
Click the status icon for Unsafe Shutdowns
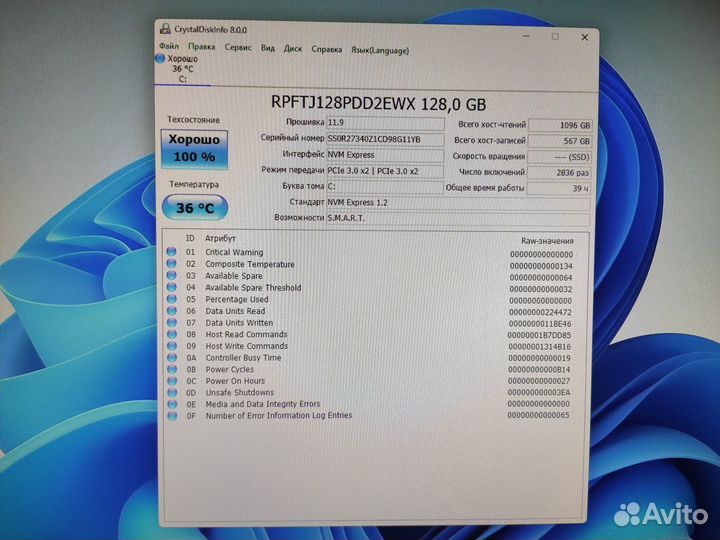(x=172, y=392)
